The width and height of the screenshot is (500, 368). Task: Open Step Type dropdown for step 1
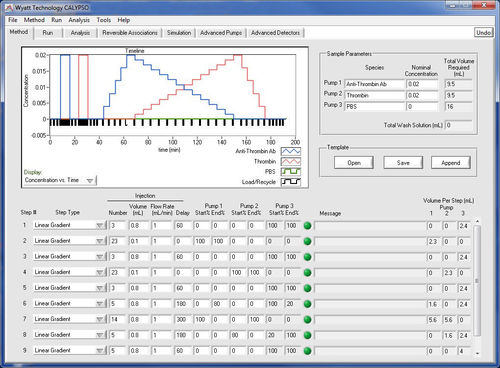tap(69, 225)
